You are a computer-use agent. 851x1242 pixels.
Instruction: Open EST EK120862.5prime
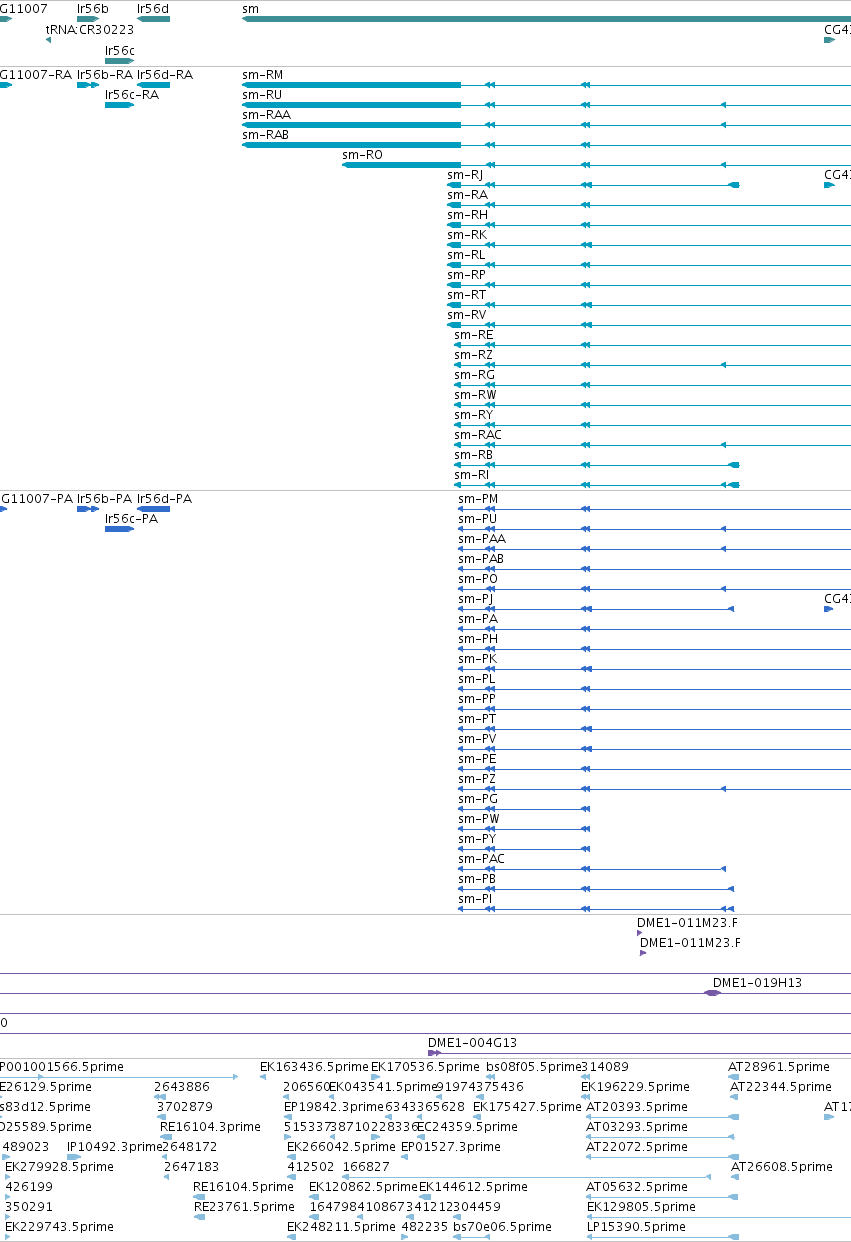point(363,1187)
